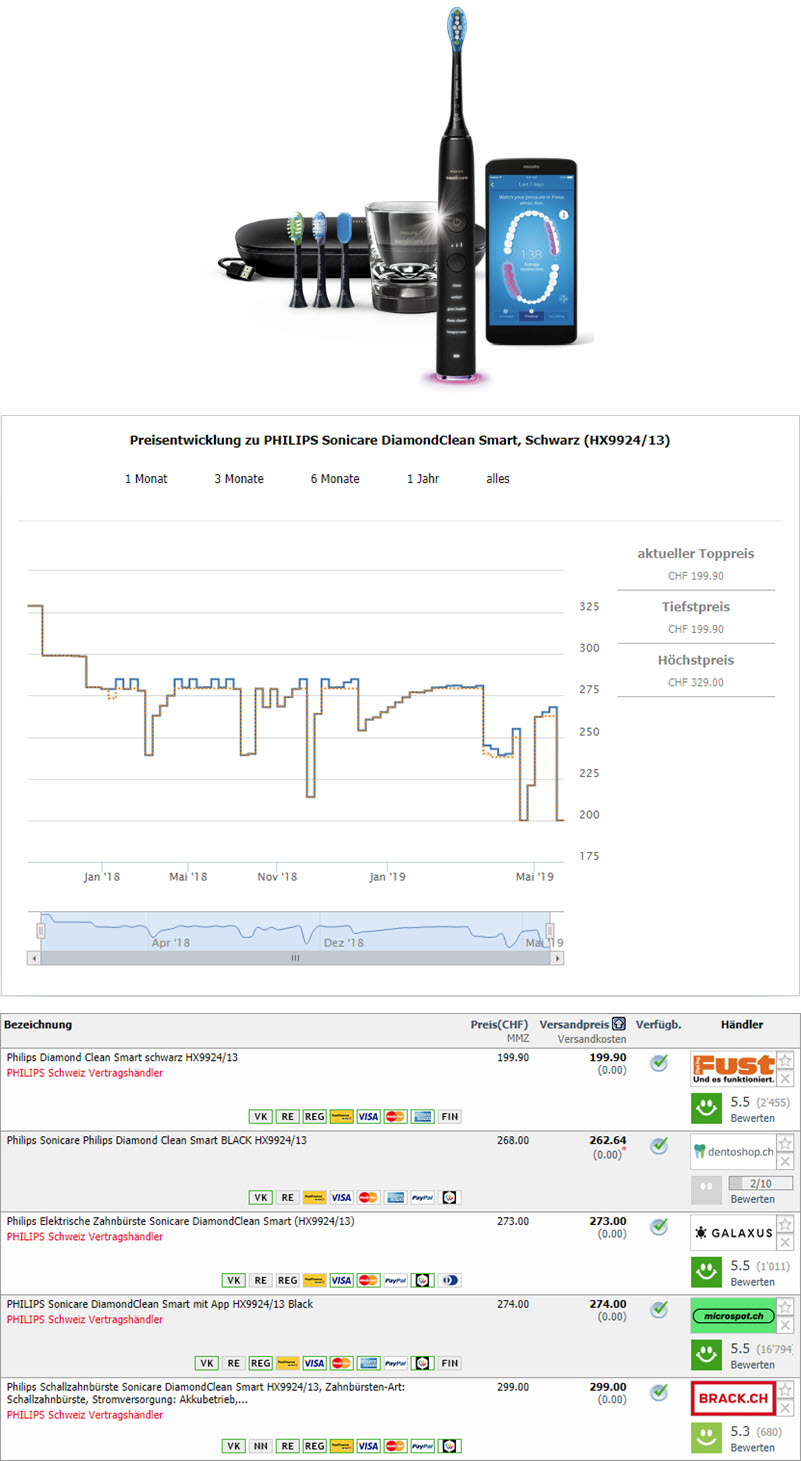This screenshot has width=801, height=1461.
Task: Toggle the favorite star for Fust
Action: [x=786, y=1060]
